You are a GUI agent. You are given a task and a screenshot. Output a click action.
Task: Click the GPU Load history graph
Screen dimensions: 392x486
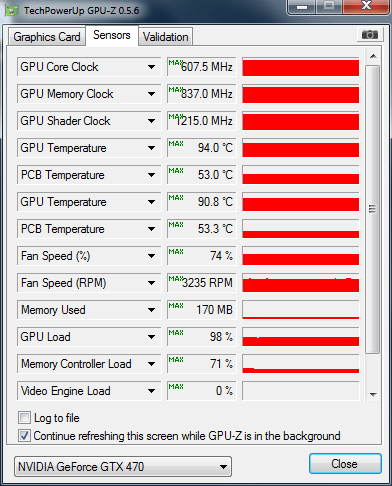[x=301, y=337]
